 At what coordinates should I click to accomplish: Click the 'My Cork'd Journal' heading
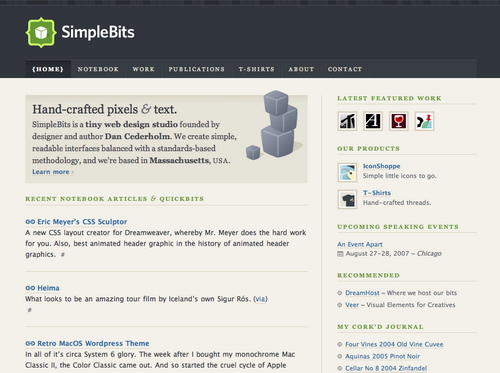[x=380, y=327]
